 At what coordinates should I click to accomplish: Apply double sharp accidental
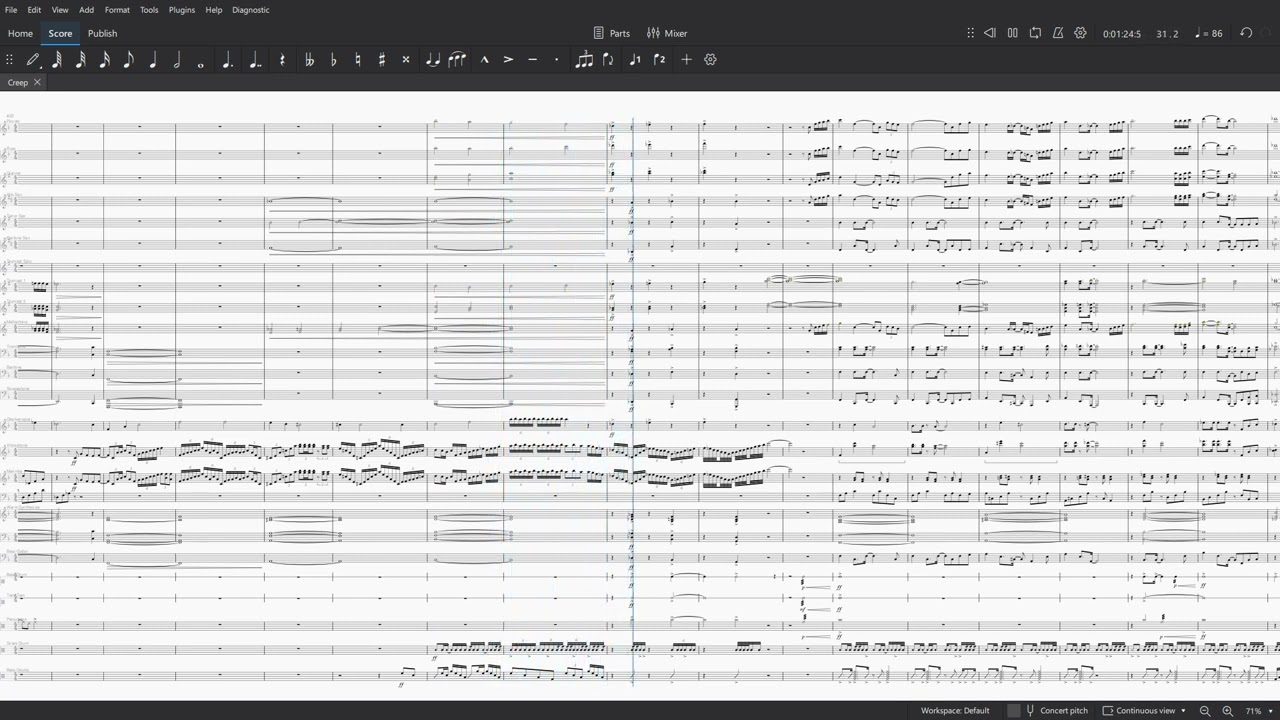click(x=406, y=60)
